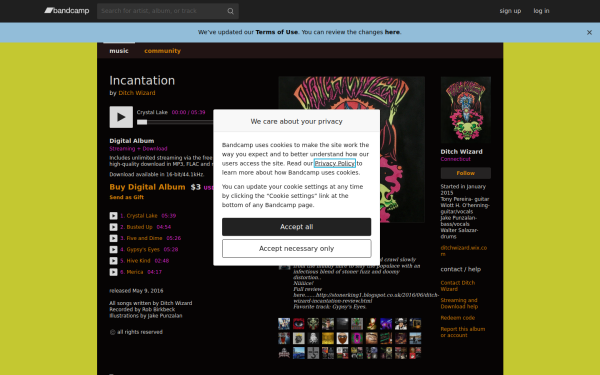Click sign up in header
This screenshot has height=375, width=600.
click(510, 11)
